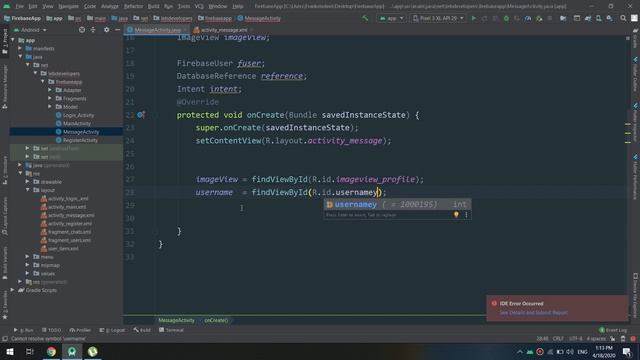Toggle the Resource Manager side panel
640x360 pixels.
pos(5,87)
